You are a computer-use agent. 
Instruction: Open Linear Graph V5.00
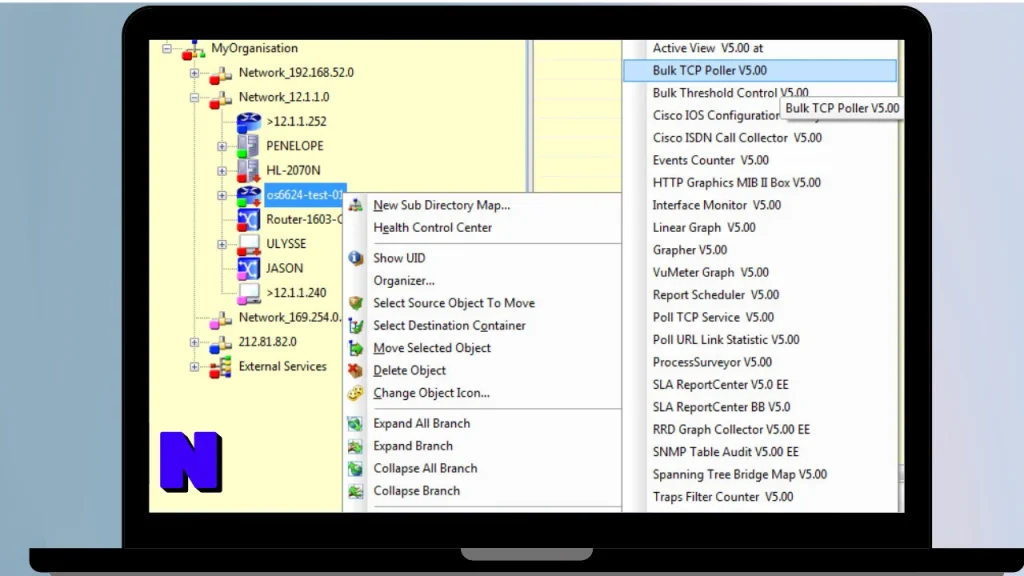[760, 228]
